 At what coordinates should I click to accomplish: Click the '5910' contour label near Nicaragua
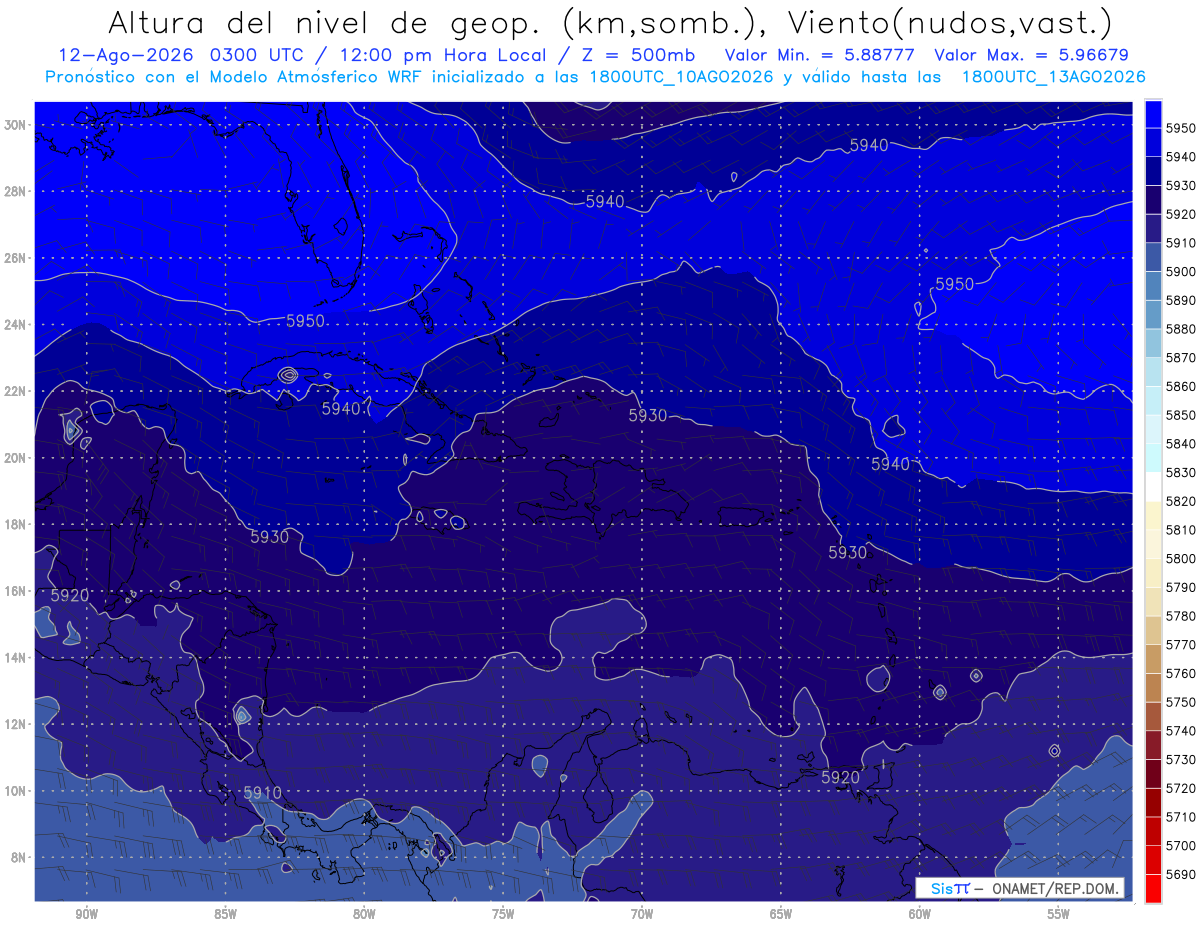coord(263,793)
